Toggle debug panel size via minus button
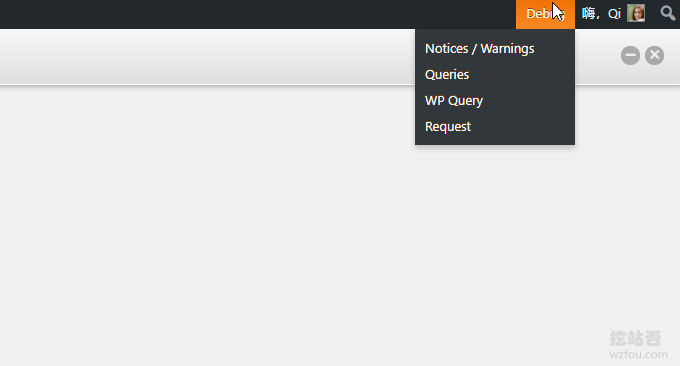Viewport: 680px width, 366px height. tap(630, 56)
